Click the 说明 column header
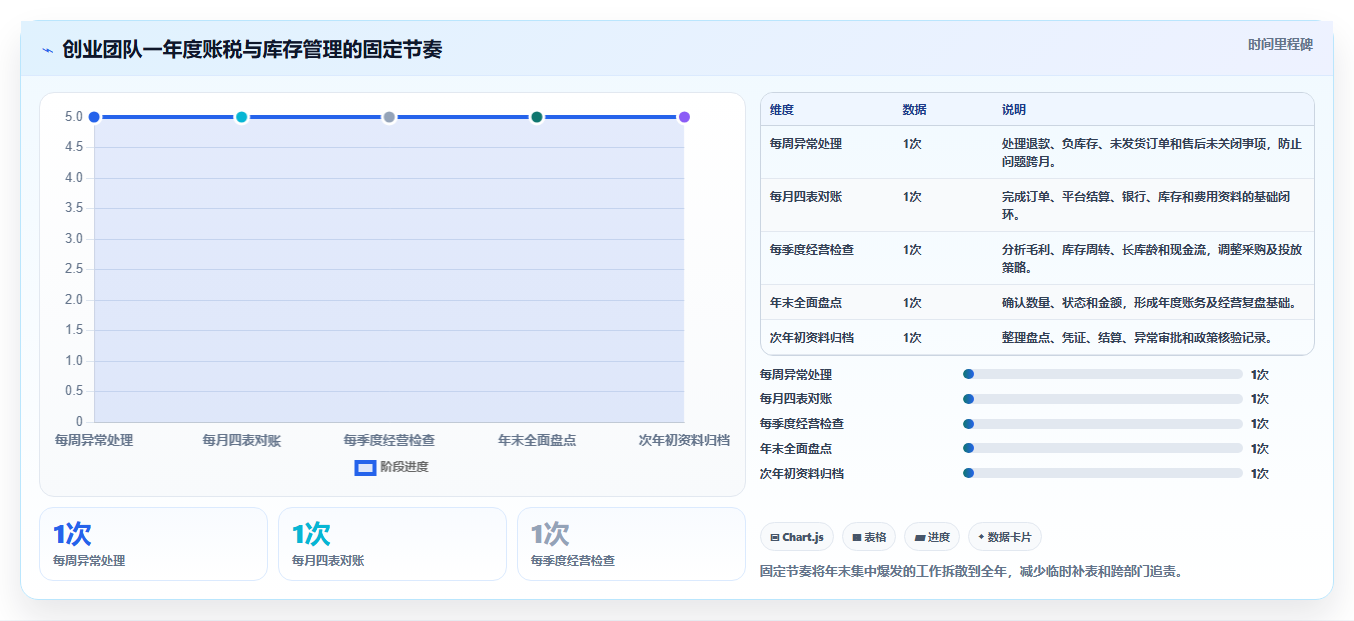1354x621 pixels. [x=1014, y=110]
